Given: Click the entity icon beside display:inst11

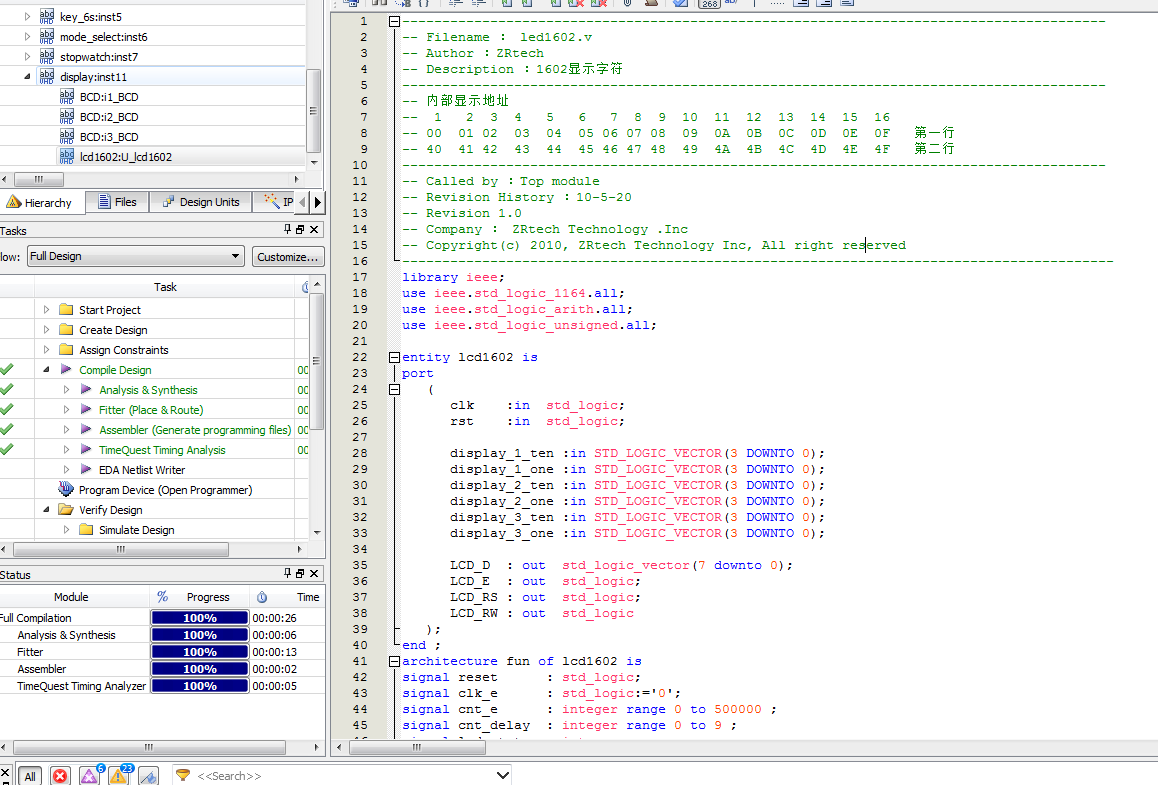Looking at the screenshot, I should 47,76.
